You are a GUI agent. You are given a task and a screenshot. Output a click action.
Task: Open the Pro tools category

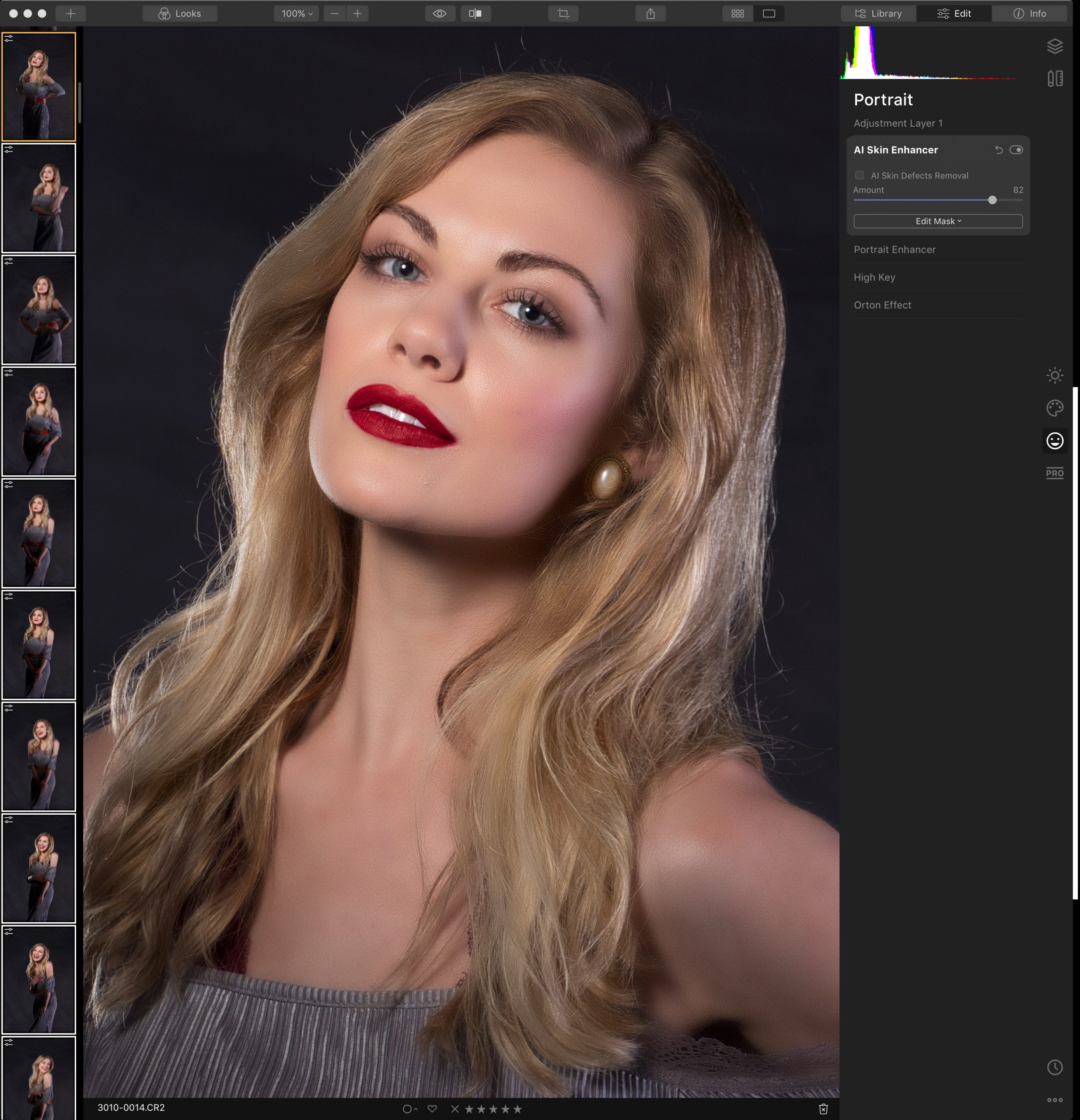1054,473
